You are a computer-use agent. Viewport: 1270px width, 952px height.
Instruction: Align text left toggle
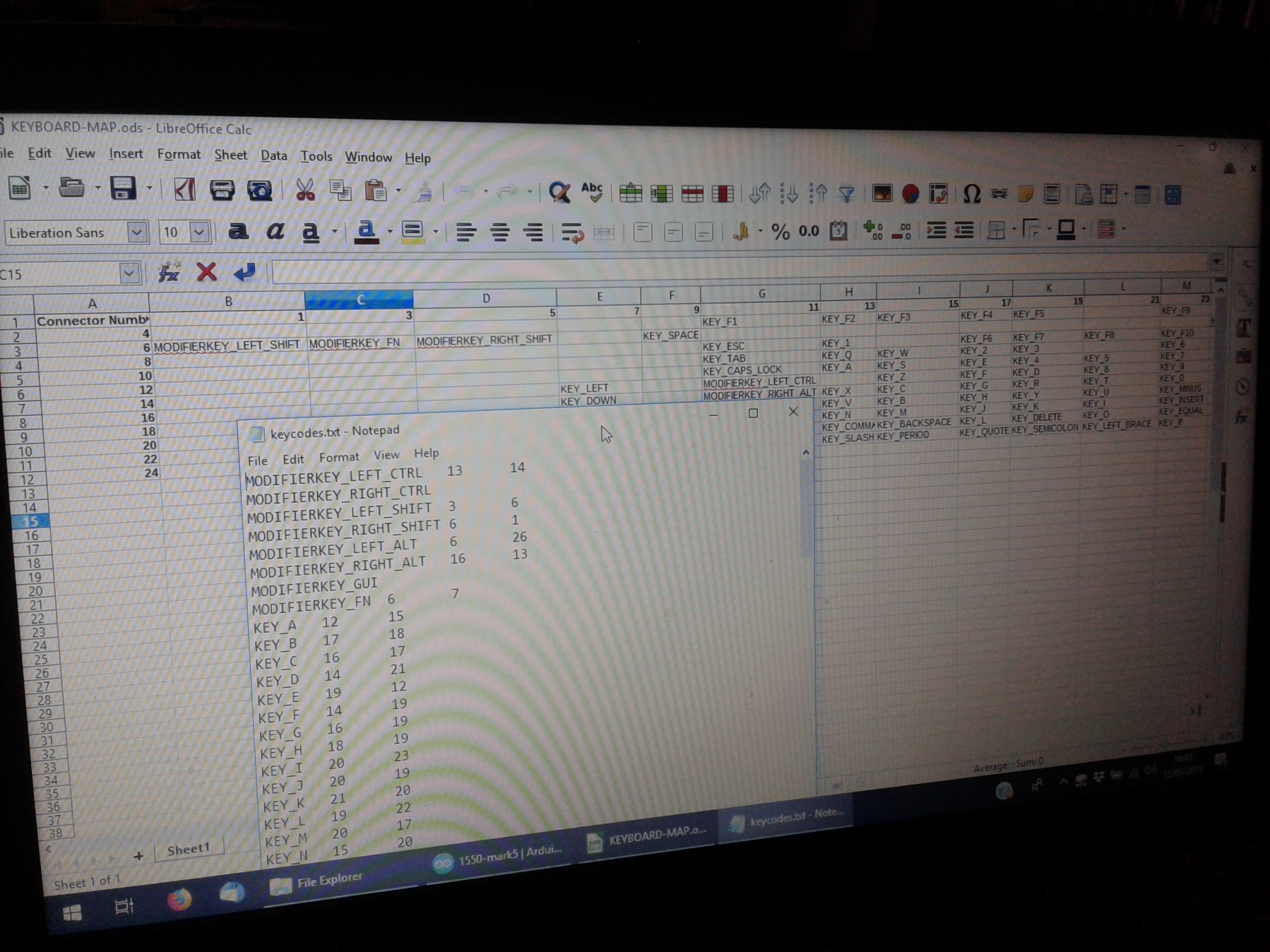[466, 232]
